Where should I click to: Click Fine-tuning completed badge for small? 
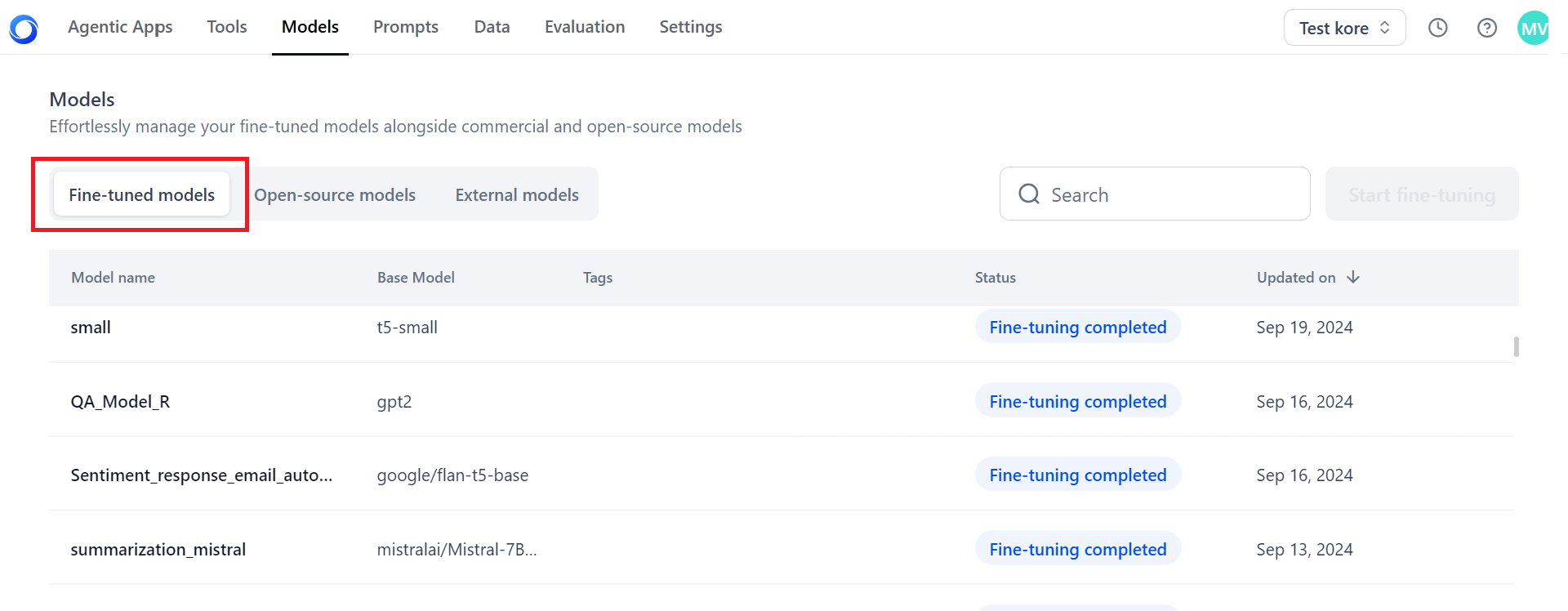1077,327
